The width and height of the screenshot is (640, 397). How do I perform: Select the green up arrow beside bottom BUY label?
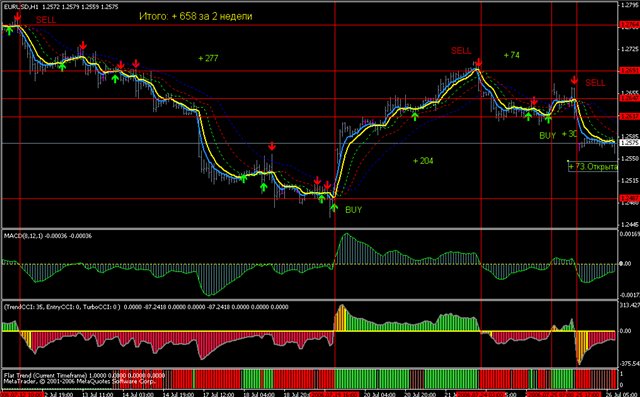334,207
